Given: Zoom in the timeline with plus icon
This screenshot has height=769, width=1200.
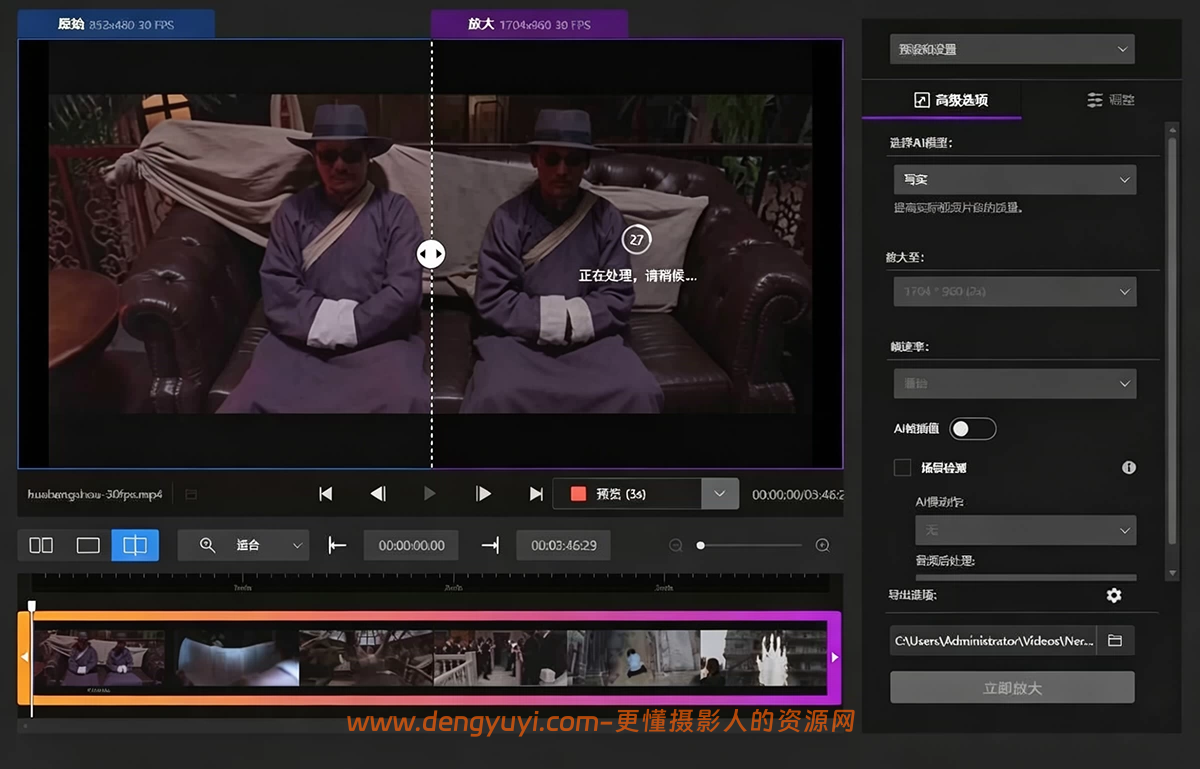Looking at the screenshot, I should (822, 545).
